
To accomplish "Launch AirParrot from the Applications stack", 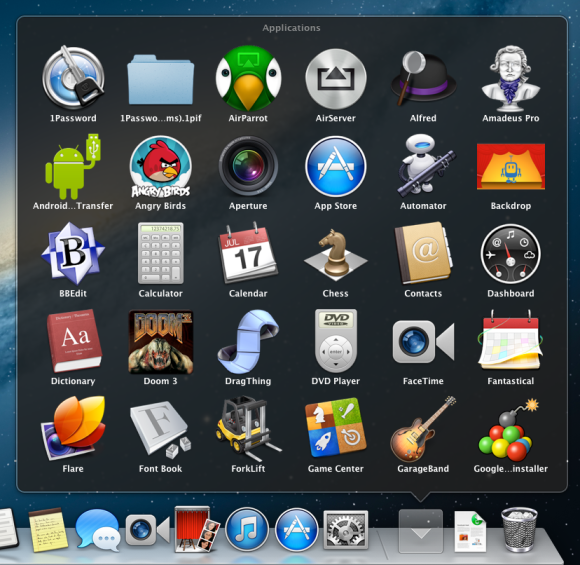I will tap(248, 78).
